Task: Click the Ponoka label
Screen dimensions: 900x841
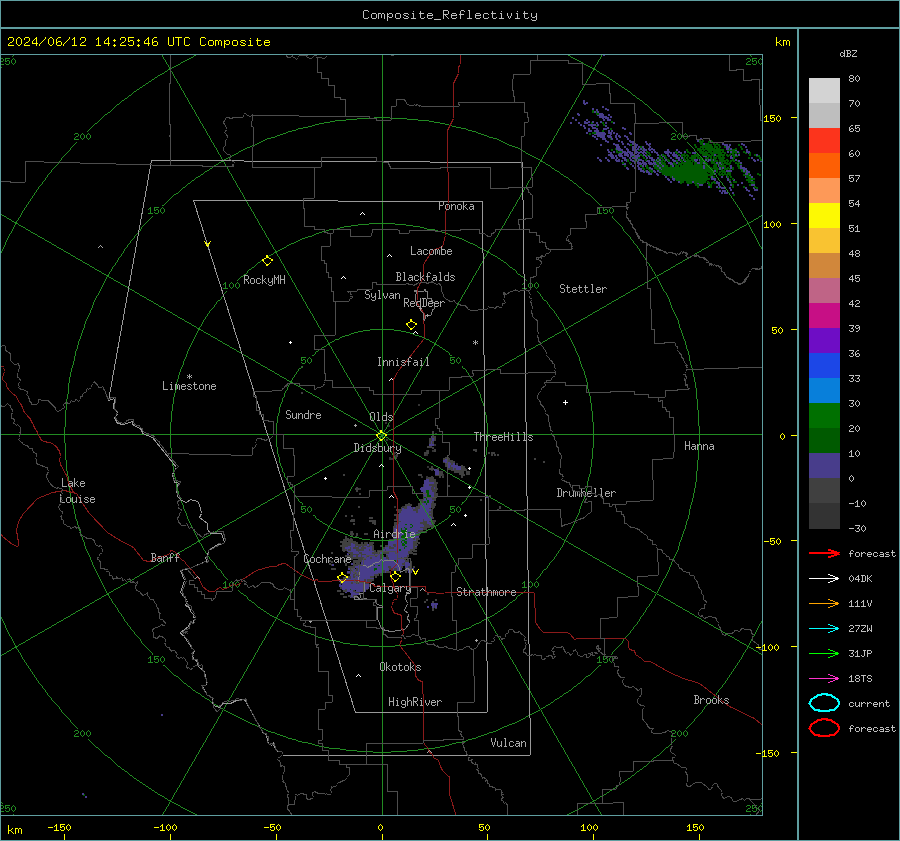Action: coord(456,206)
